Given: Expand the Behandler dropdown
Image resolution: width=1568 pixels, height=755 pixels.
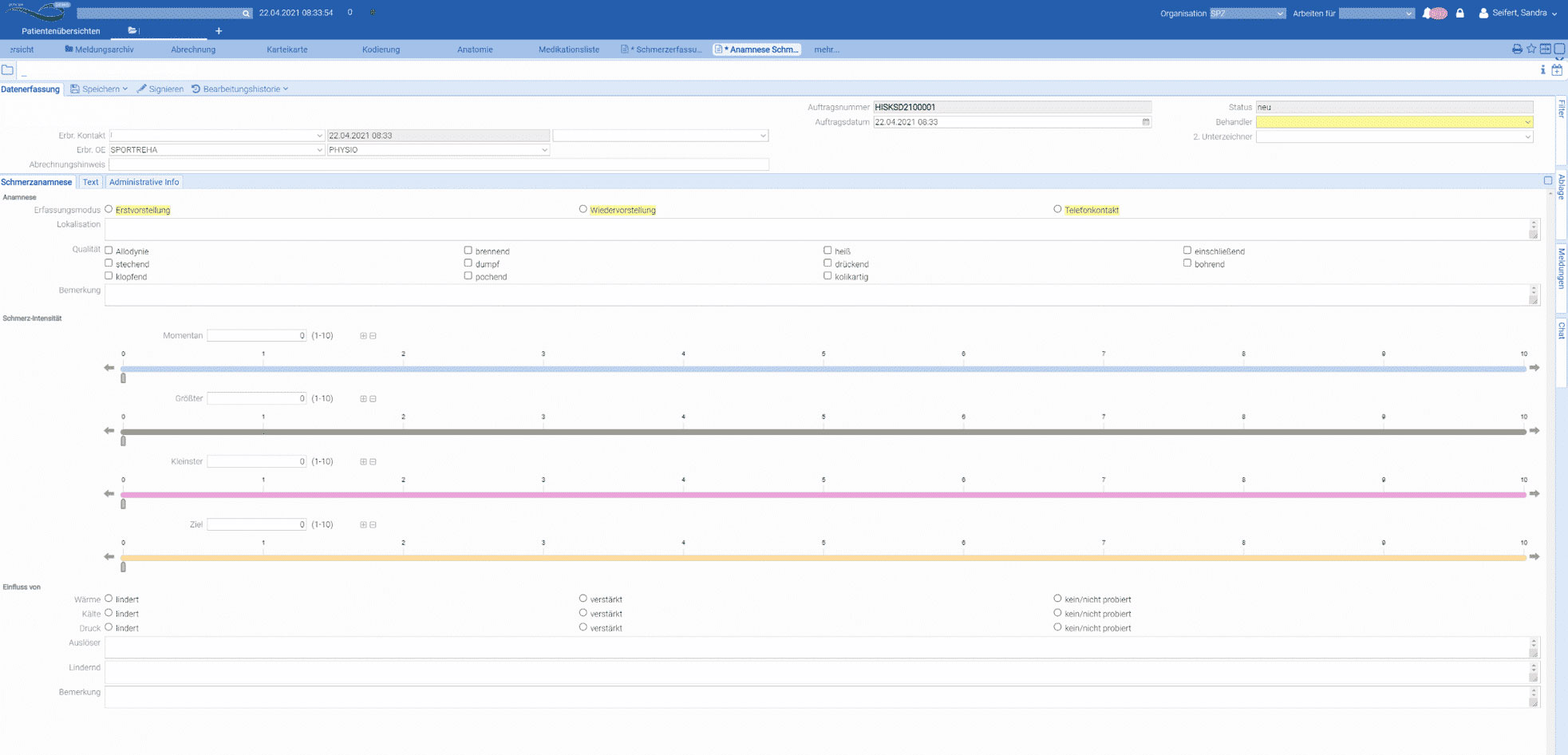Looking at the screenshot, I should [x=1527, y=122].
